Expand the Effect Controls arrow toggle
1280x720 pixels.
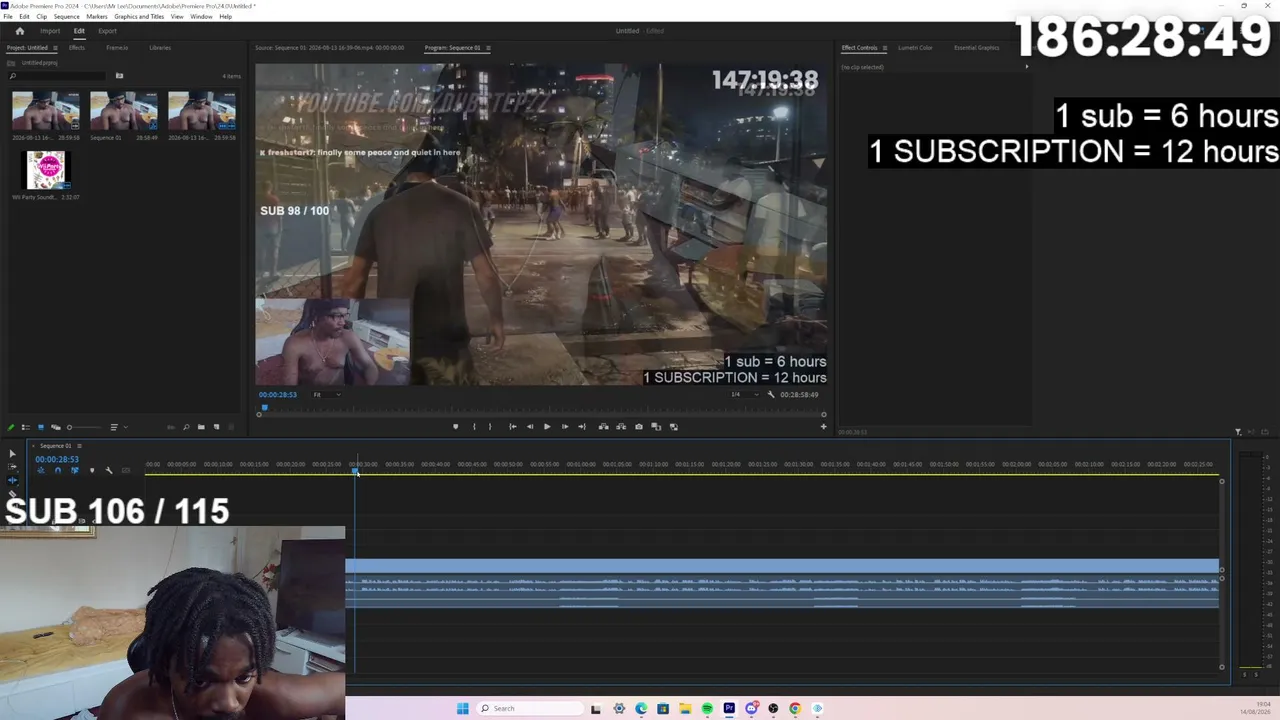[x=1026, y=67]
